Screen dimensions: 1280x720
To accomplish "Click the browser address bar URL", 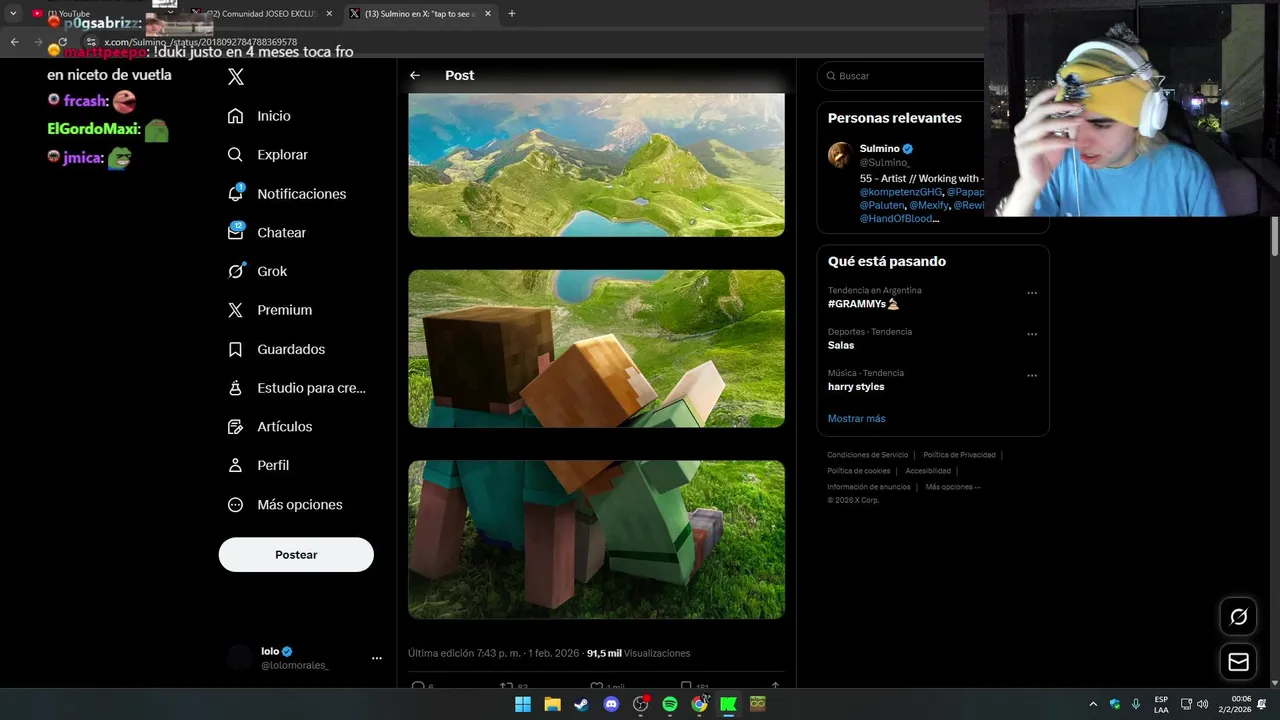I will coord(200,42).
